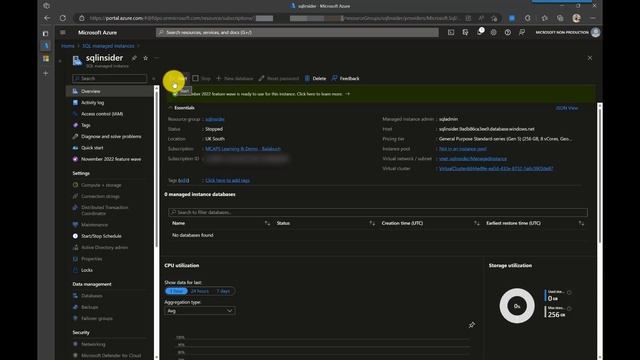The width and height of the screenshot is (640, 360).
Task: Open portal settings gear
Action: 493,32
